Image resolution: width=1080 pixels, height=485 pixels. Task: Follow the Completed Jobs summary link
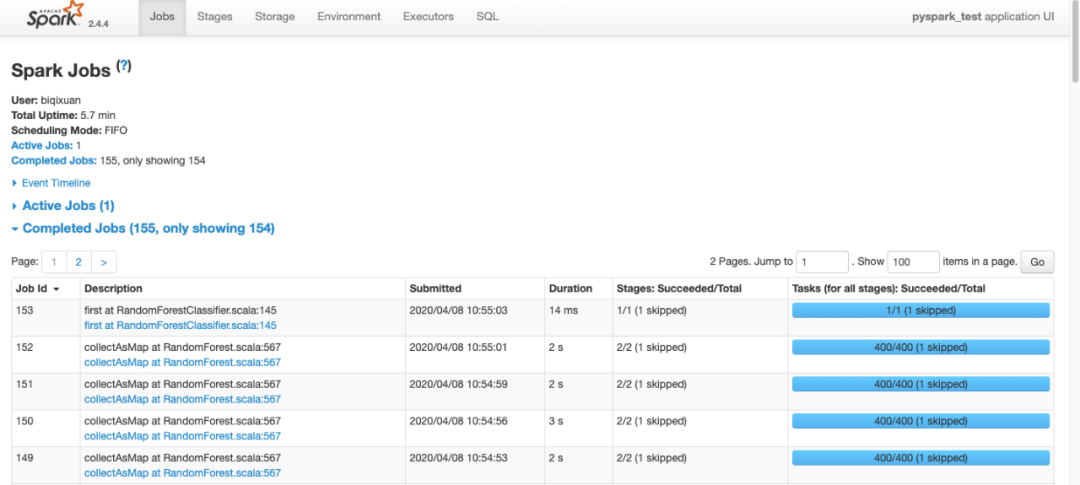(x=54, y=161)
